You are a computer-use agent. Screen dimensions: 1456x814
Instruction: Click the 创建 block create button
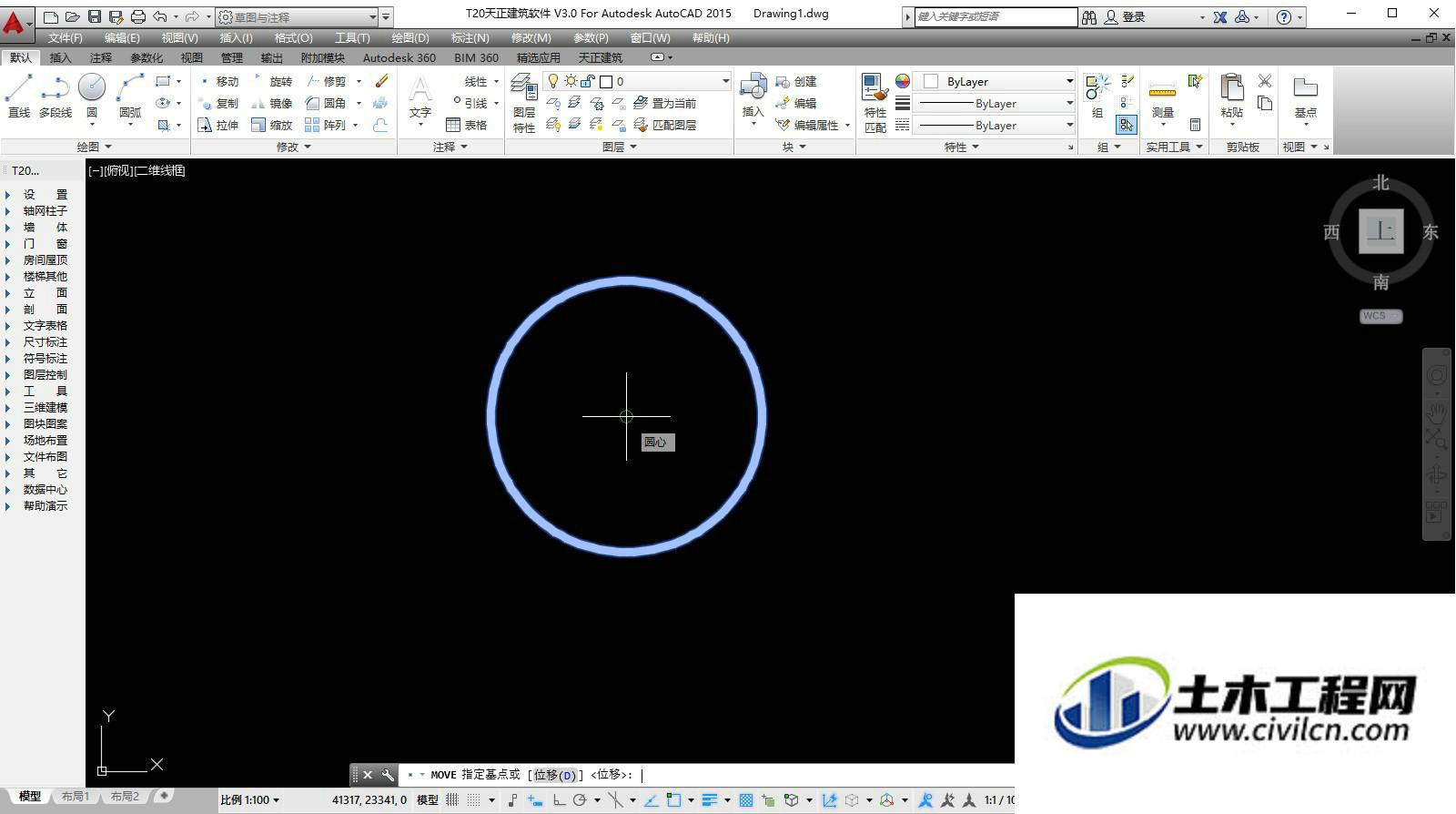tap(796, 81)
